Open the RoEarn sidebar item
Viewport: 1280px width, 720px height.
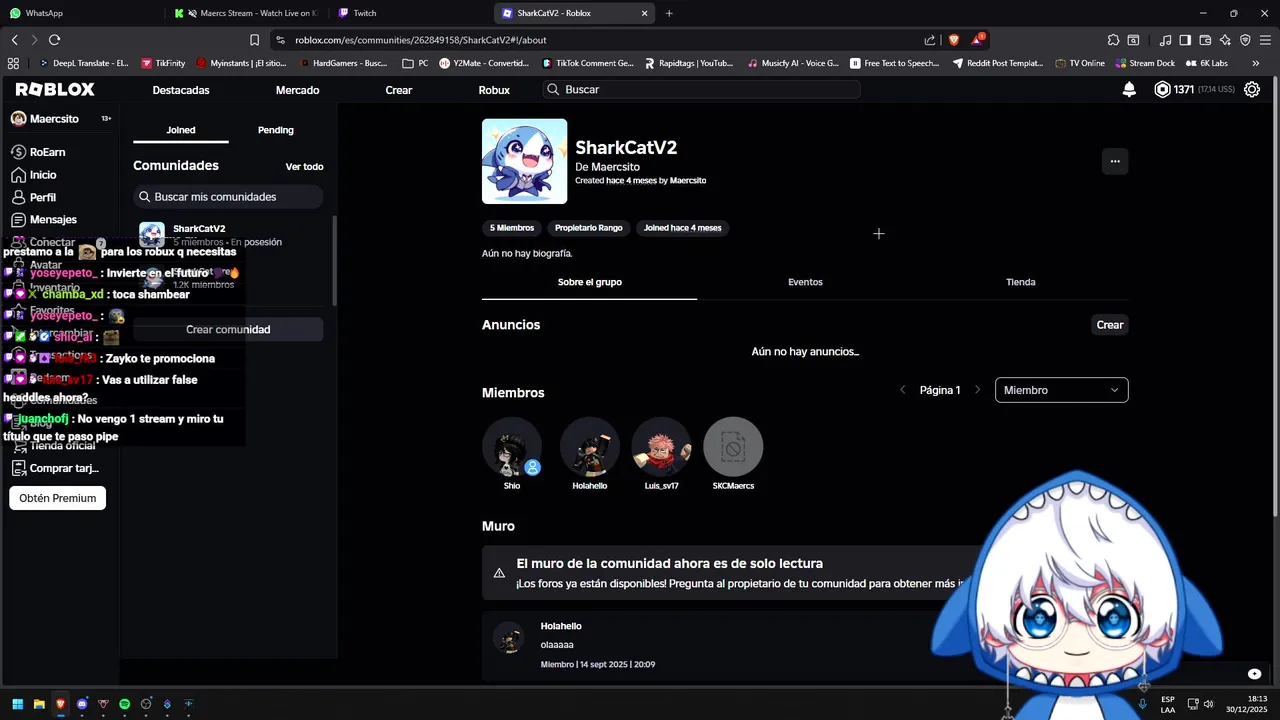point(38,152)
